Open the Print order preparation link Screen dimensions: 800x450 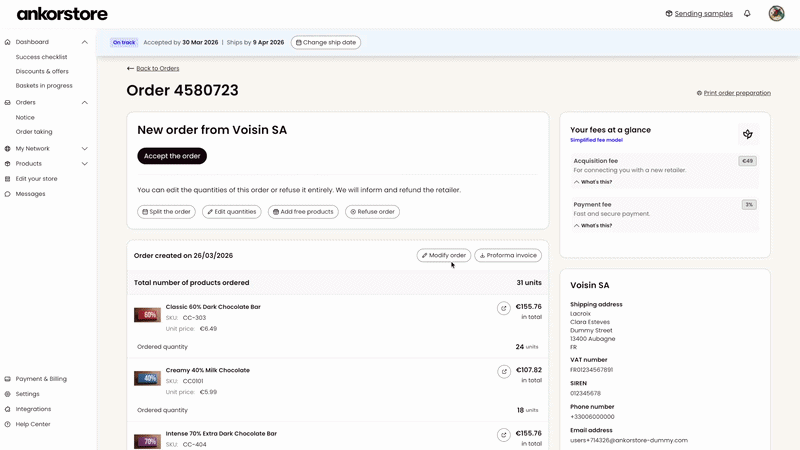(735, 93)
